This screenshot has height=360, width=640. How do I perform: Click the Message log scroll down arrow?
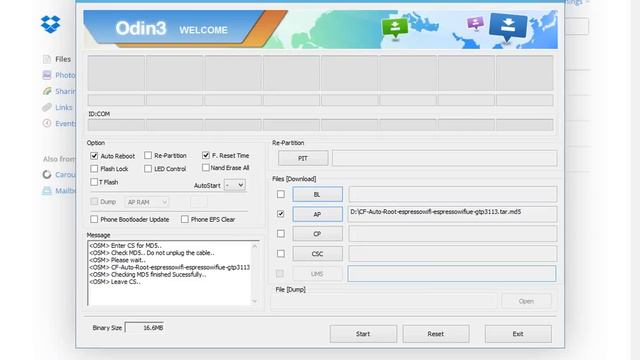click(x=255, y=301)
